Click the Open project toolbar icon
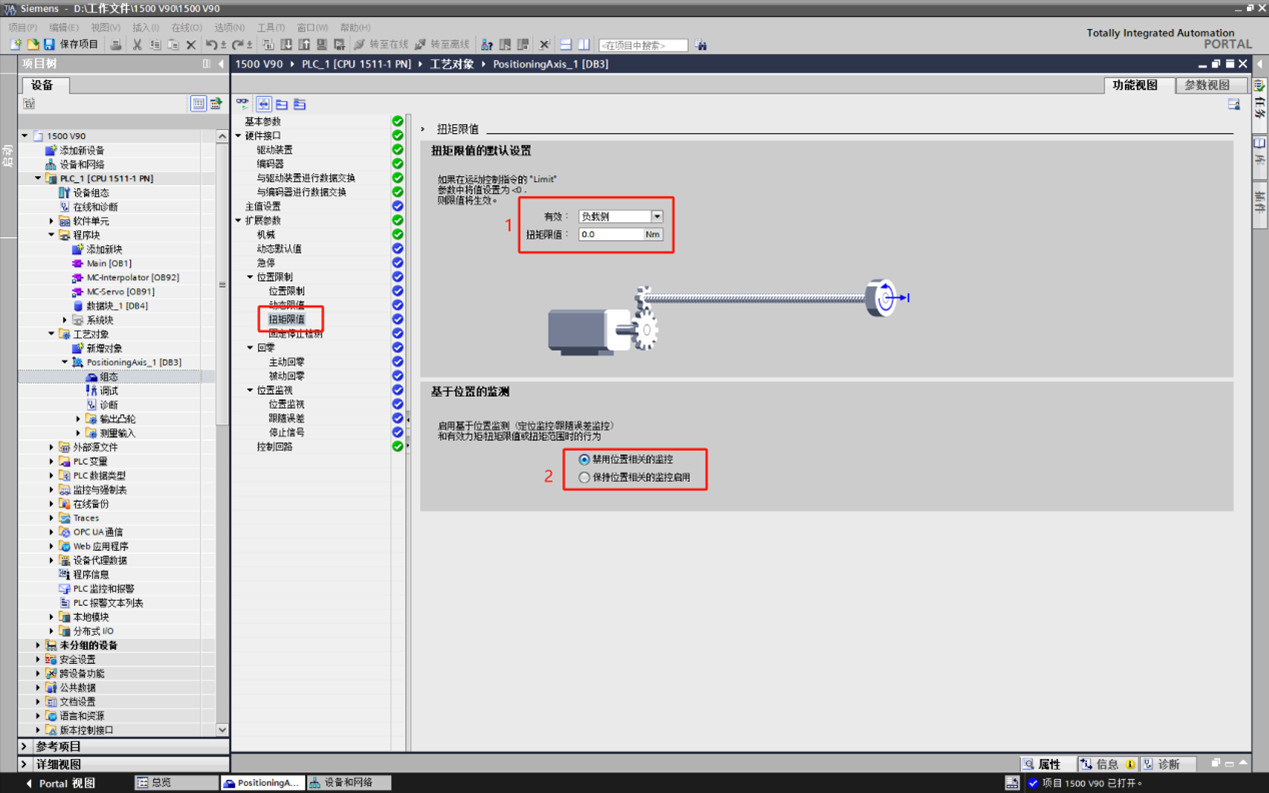Viewport: 1269px width, 793px height. 32,45
